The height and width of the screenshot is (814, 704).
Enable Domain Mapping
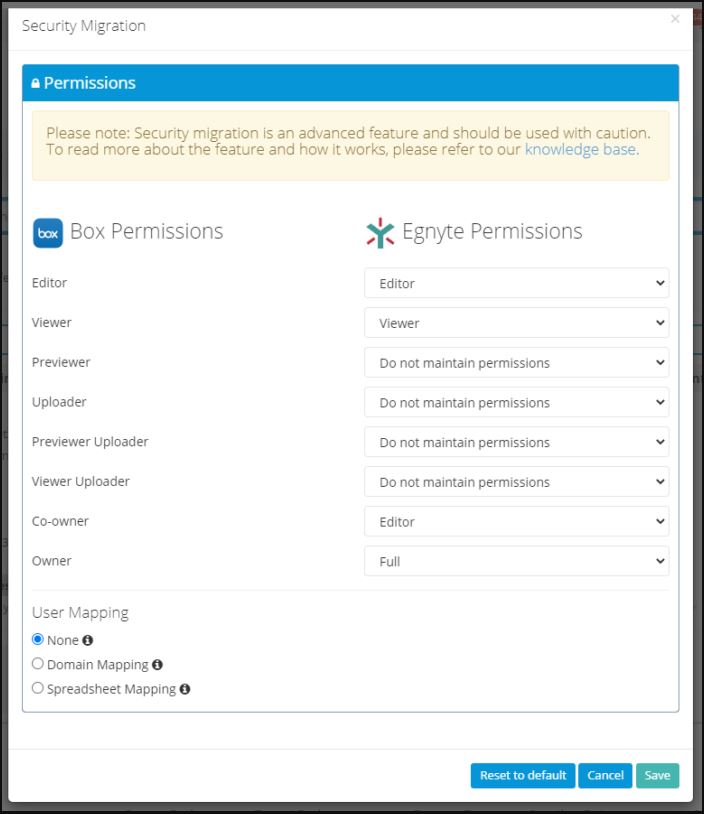[37, 664]
